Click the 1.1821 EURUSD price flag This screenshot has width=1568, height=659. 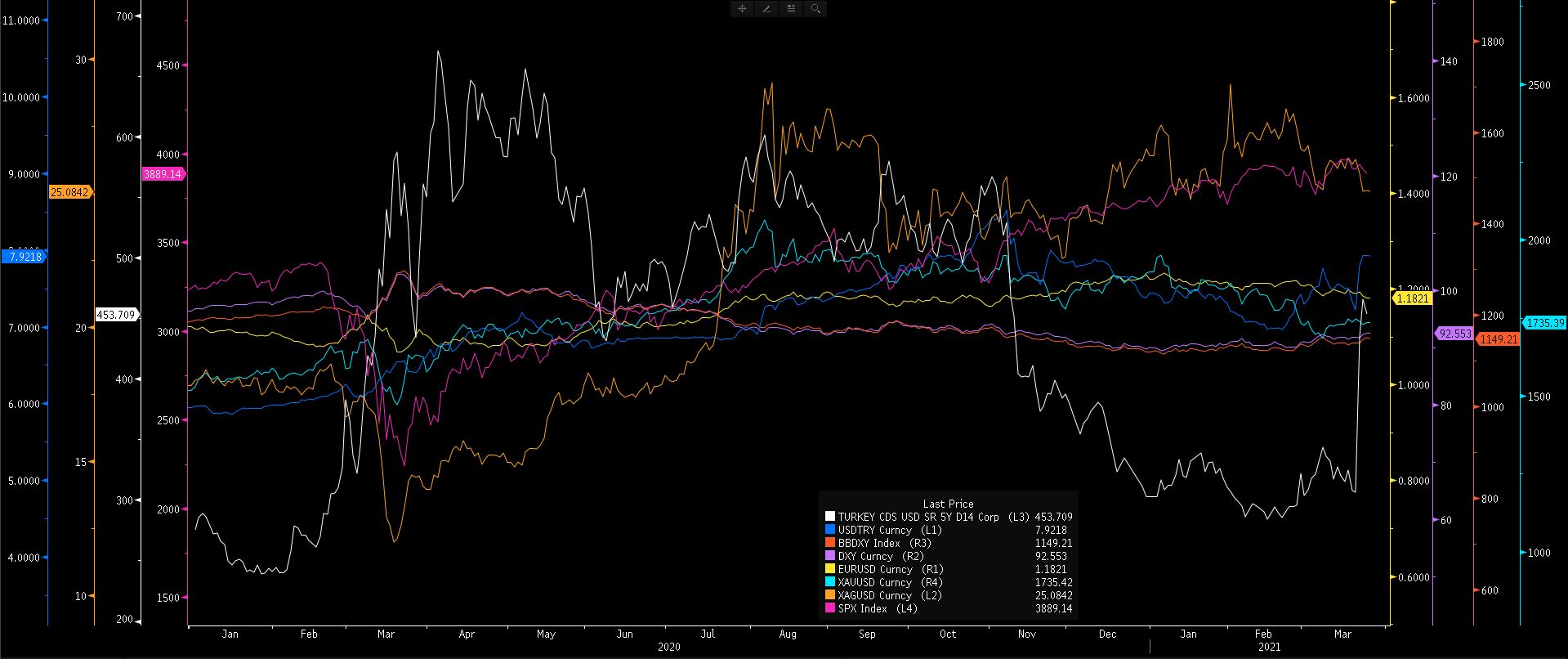pos(1413,299)
